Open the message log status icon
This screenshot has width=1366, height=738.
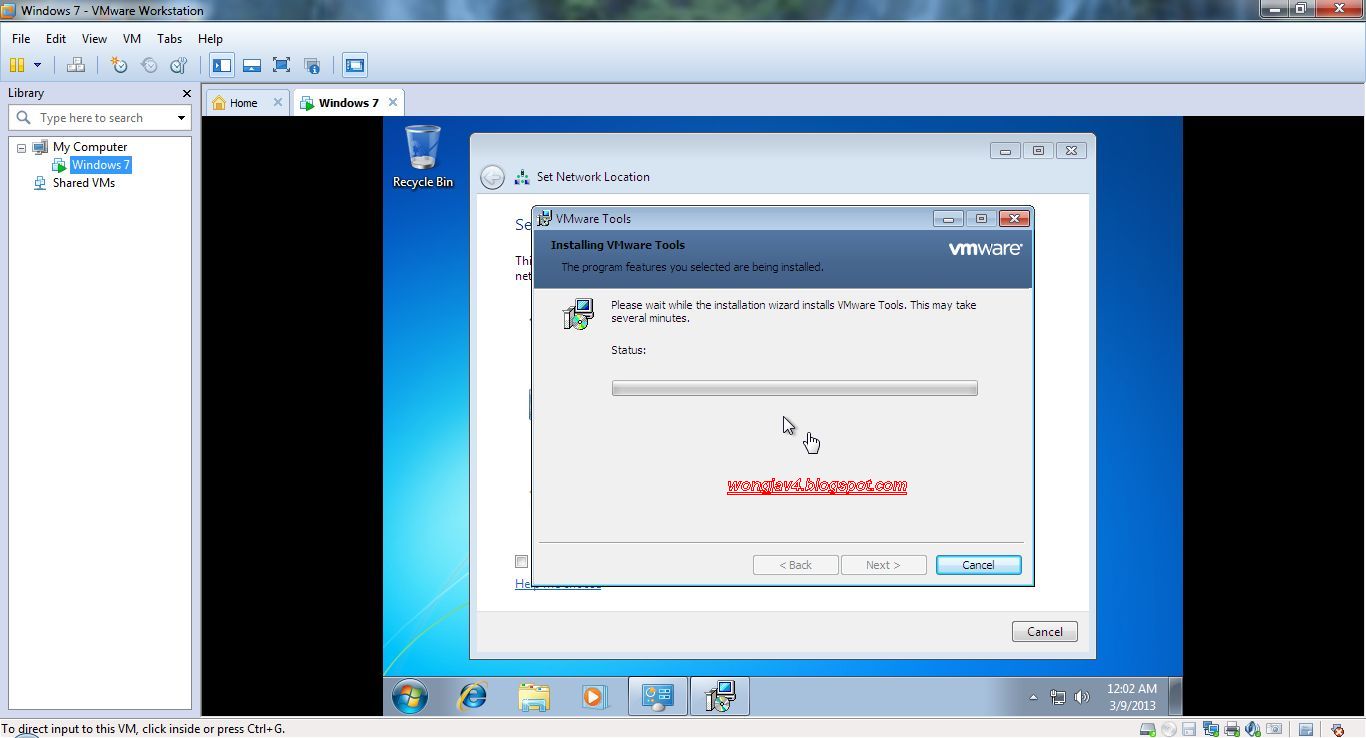pyautogui.click(x=1305, y=729)
